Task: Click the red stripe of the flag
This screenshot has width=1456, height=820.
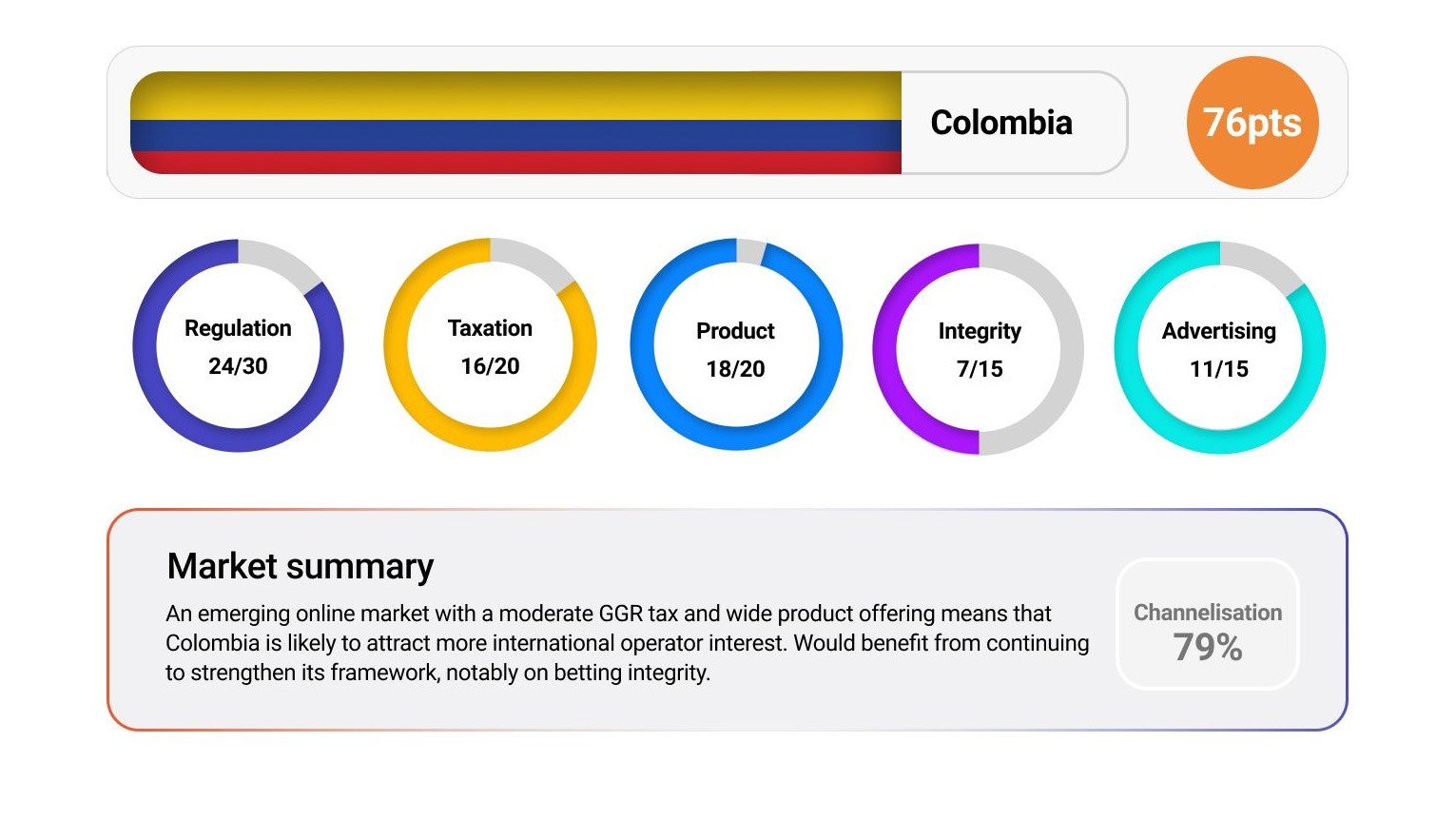Action: coord(515,162)
